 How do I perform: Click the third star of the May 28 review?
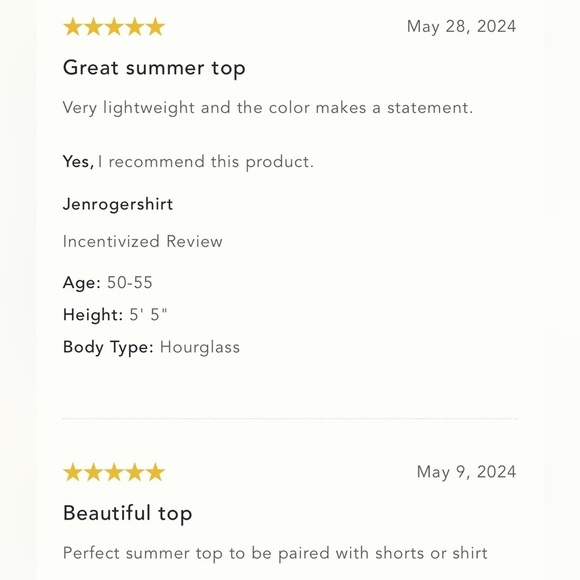tap(114, 27)
